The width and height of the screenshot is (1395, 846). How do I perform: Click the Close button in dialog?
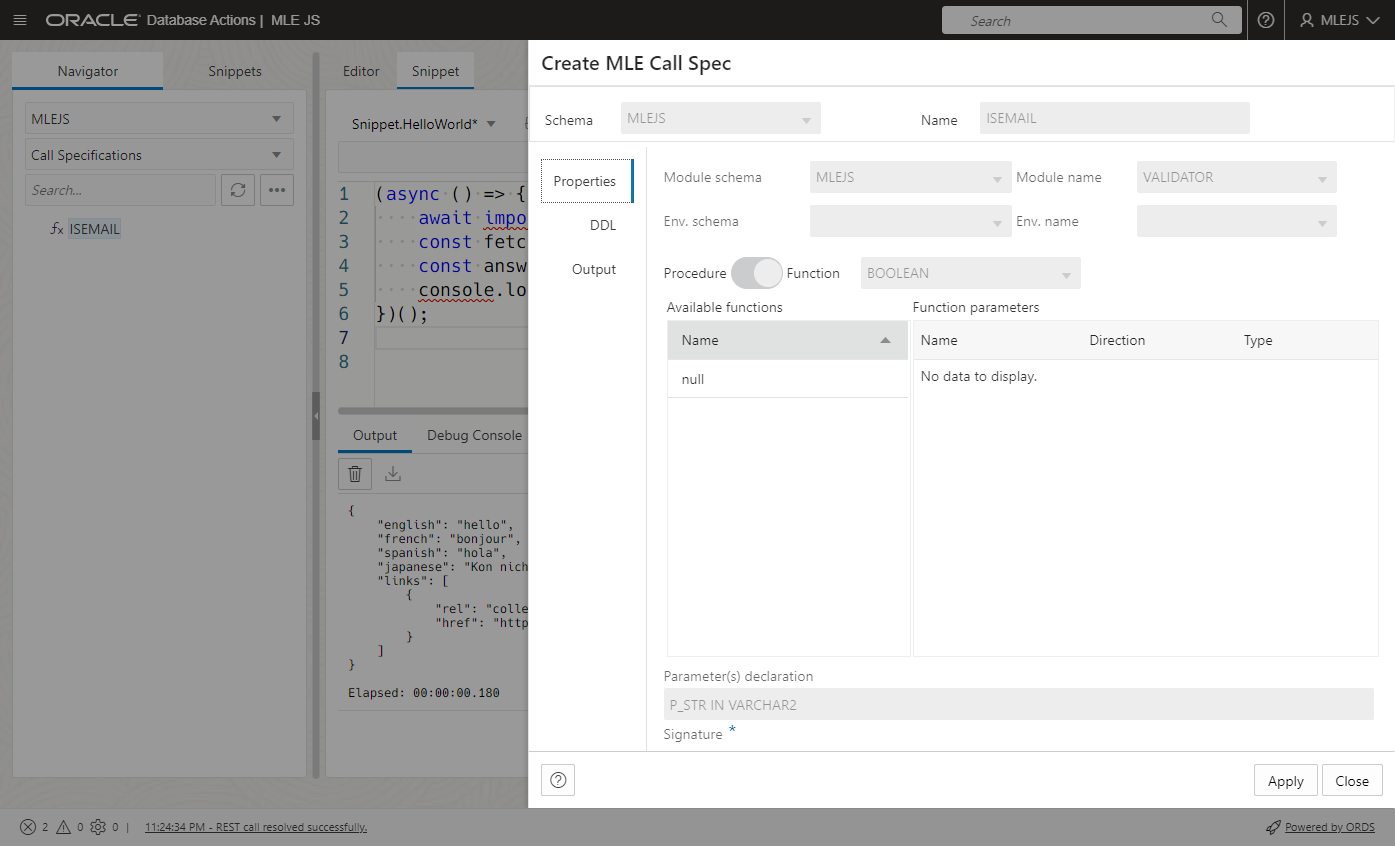(x=1352, y=781)
